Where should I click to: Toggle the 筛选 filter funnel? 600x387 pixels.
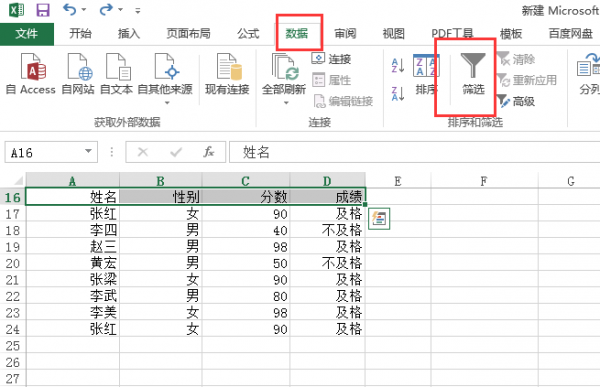pos(473,74)
